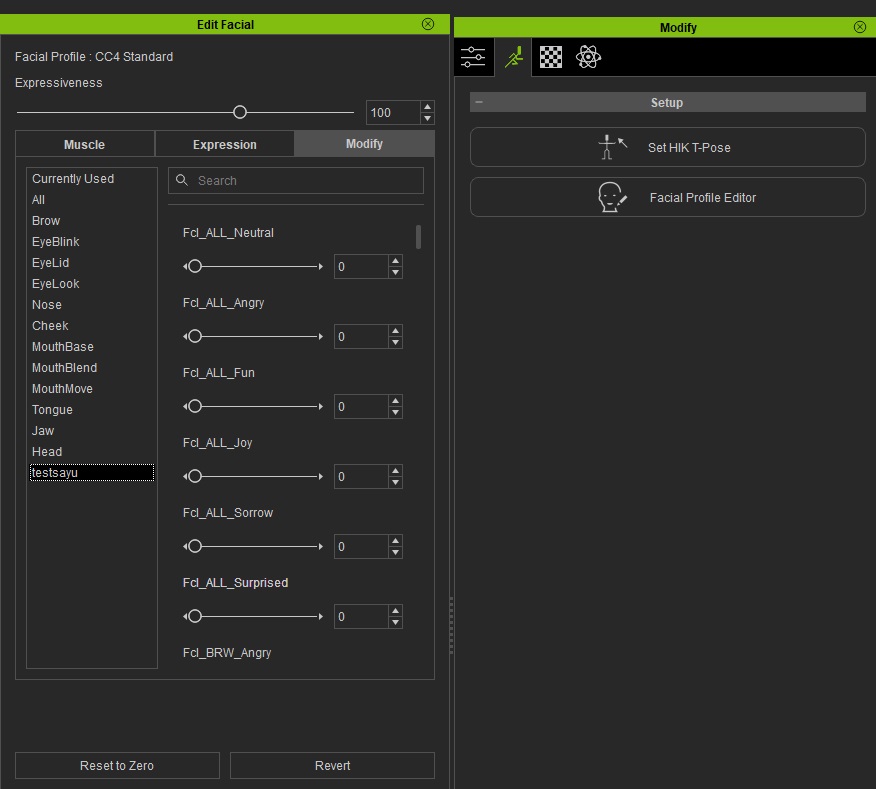The image size is (876, 789).
Task: Click the Set HIK T-Pose button
Action: pos(668,147)
